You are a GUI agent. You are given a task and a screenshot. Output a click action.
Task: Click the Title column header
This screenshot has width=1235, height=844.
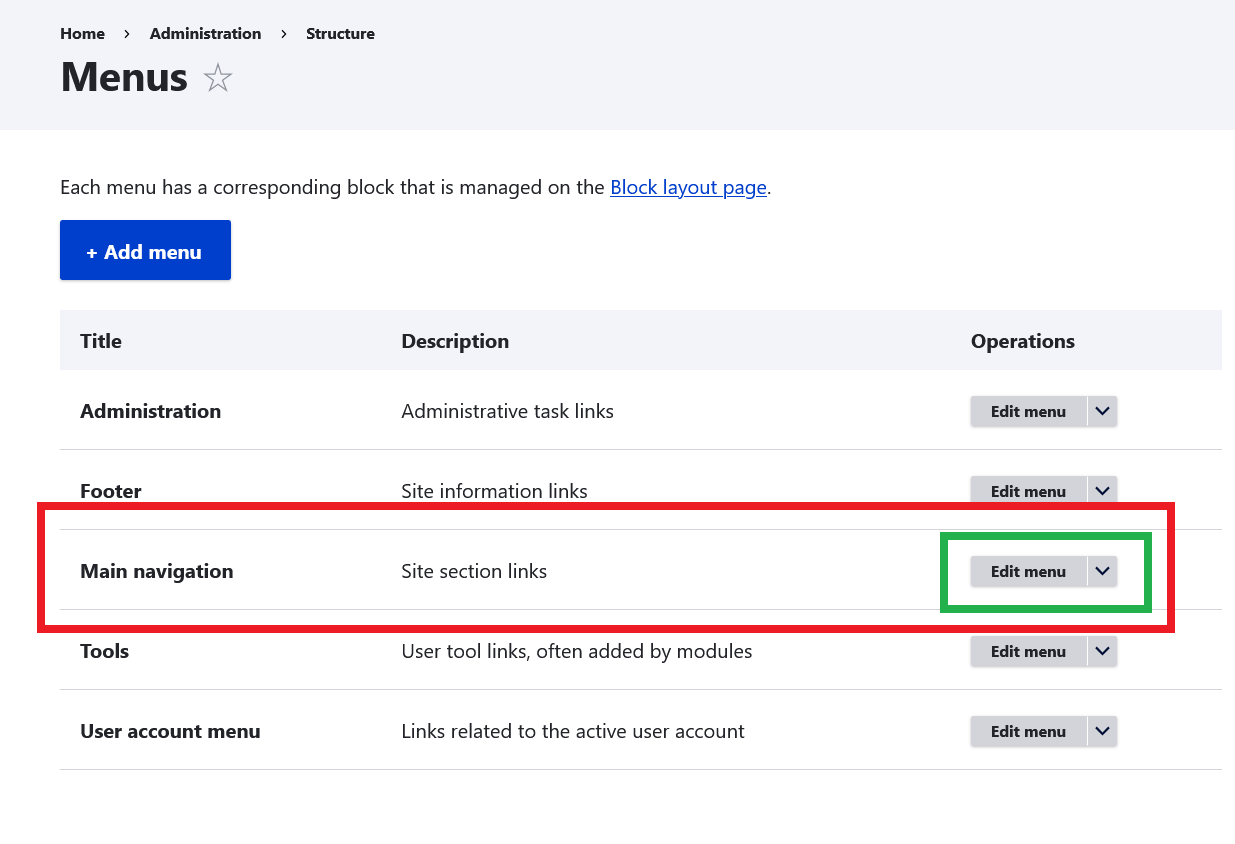101,341
